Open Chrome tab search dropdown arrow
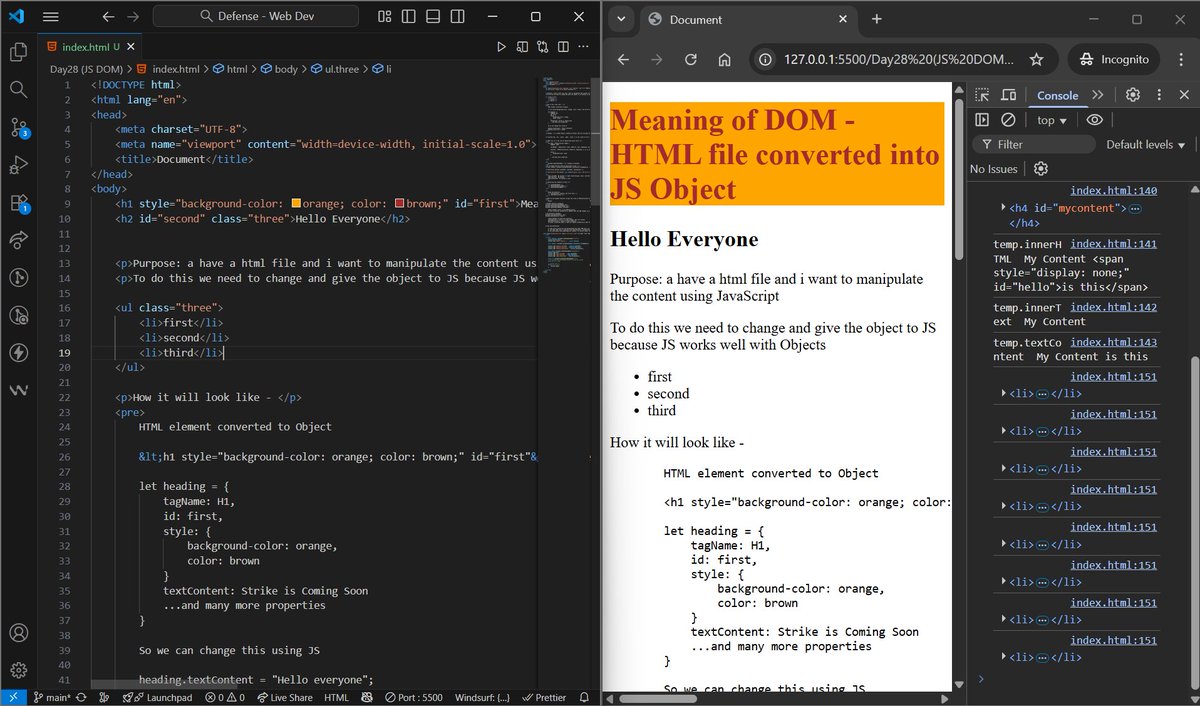 [x=621, y=19]
